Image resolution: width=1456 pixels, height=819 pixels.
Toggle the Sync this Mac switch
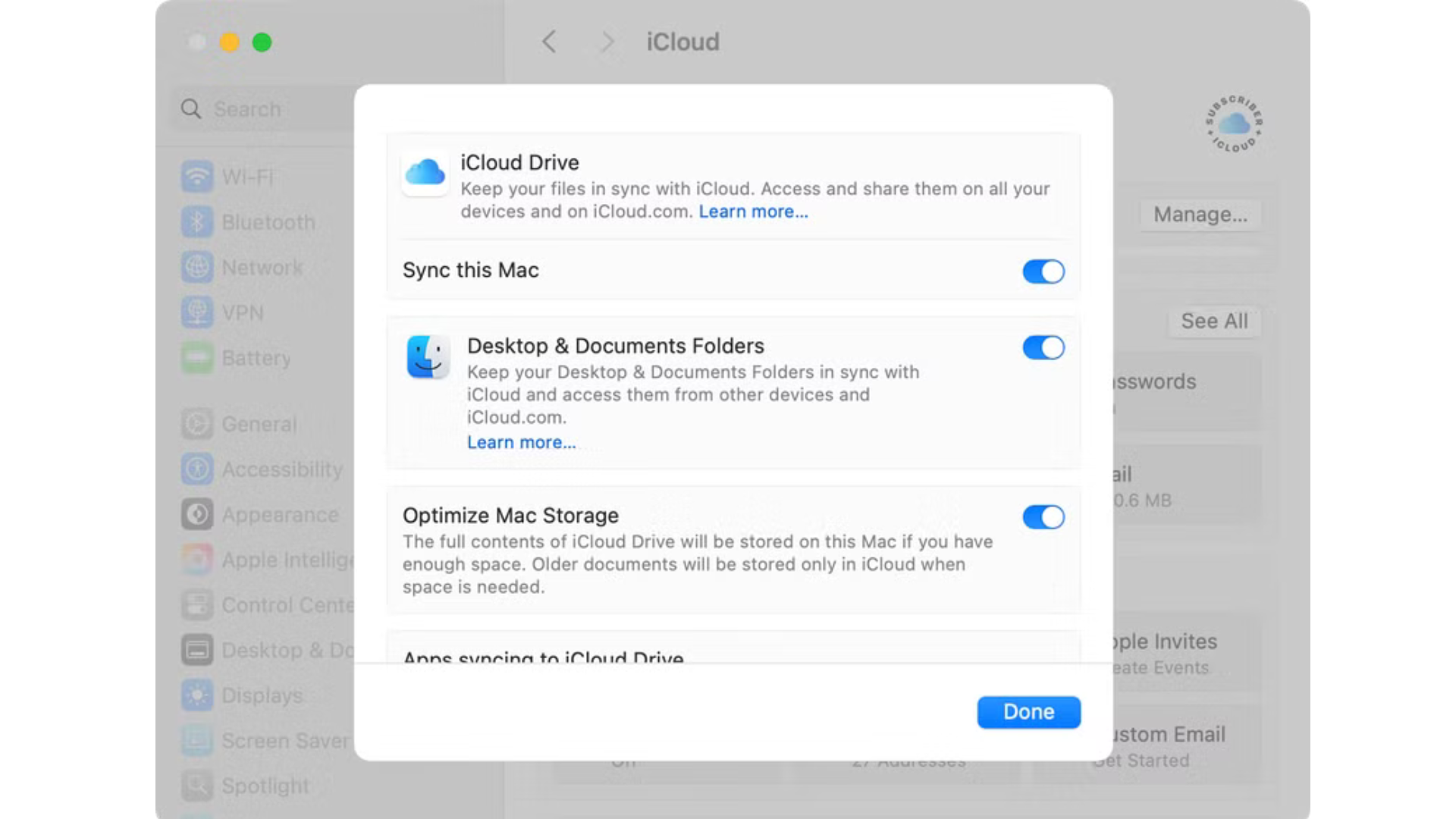pos(1043,271)
